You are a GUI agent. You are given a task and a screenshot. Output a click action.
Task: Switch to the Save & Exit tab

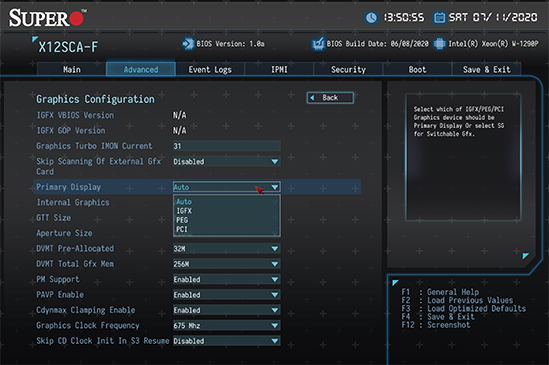(487, 69)
